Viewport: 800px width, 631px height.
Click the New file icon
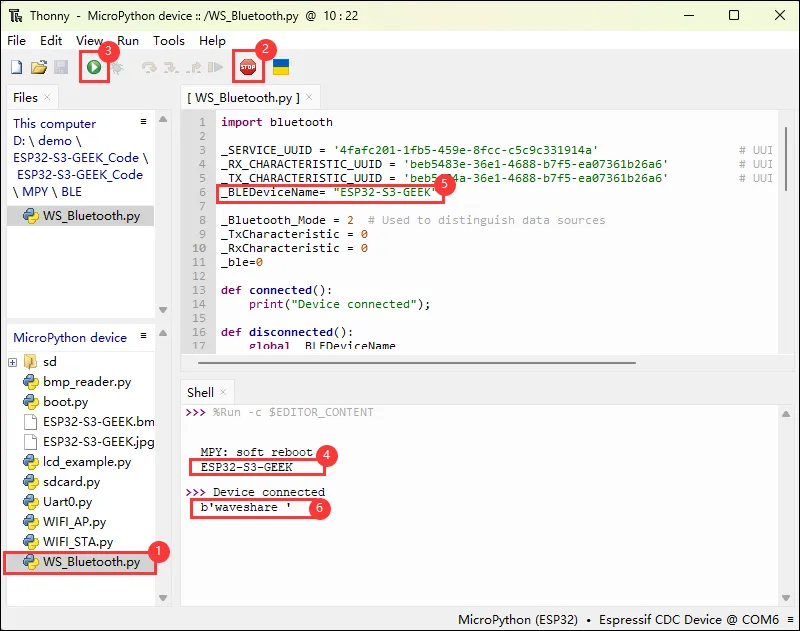16,67
